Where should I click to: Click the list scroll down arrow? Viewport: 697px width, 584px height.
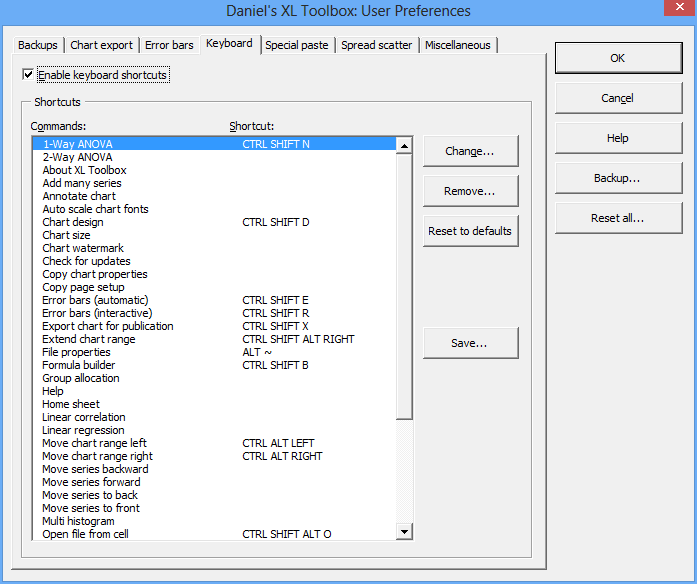click(404, 532)
